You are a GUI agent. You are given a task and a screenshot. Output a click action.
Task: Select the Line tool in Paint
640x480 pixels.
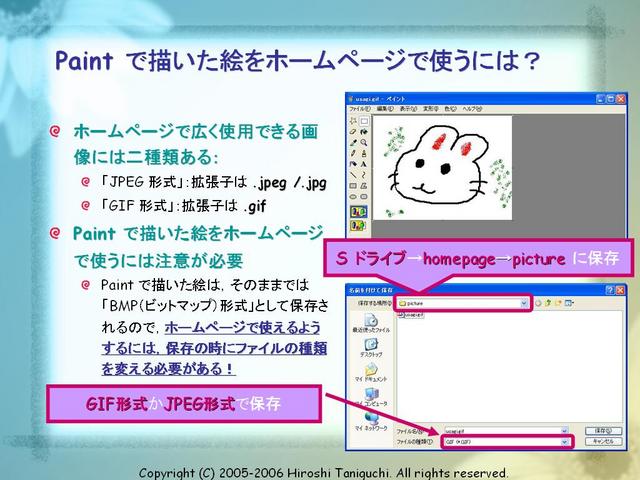pos(353,175)
